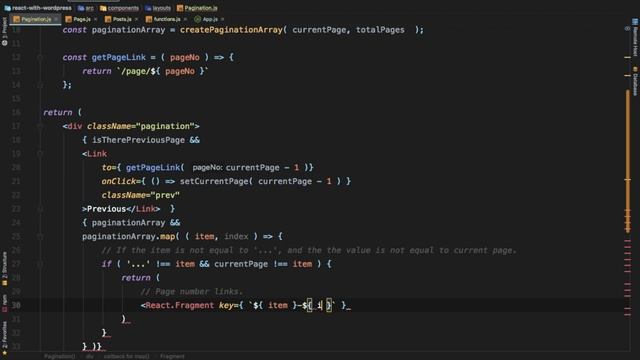Viewport: 640px width, 360px height.
Task: Open the Pagination.js editor tab
Action: (x=36, y=19)
